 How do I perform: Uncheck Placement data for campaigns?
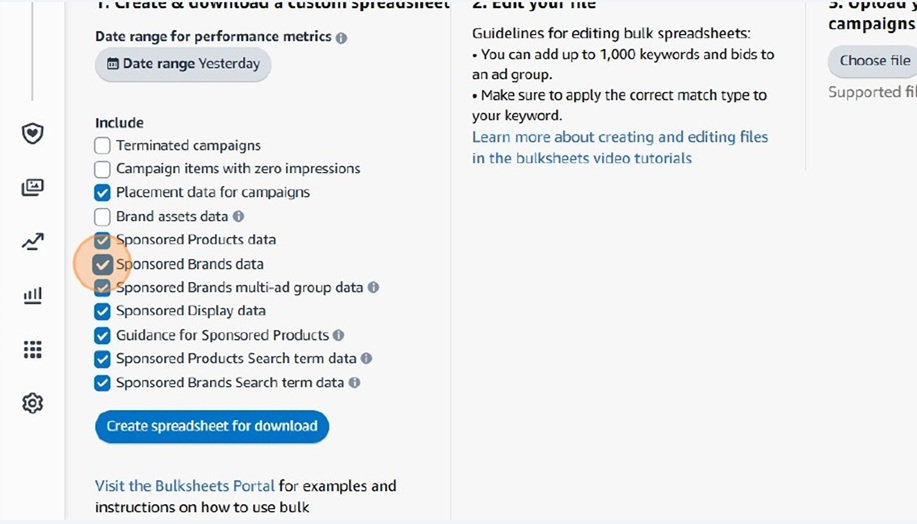(x=102, y=192)
